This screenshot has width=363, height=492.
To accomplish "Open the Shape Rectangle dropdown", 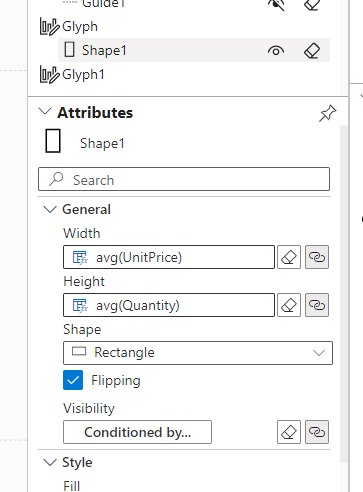I will 198,353.
